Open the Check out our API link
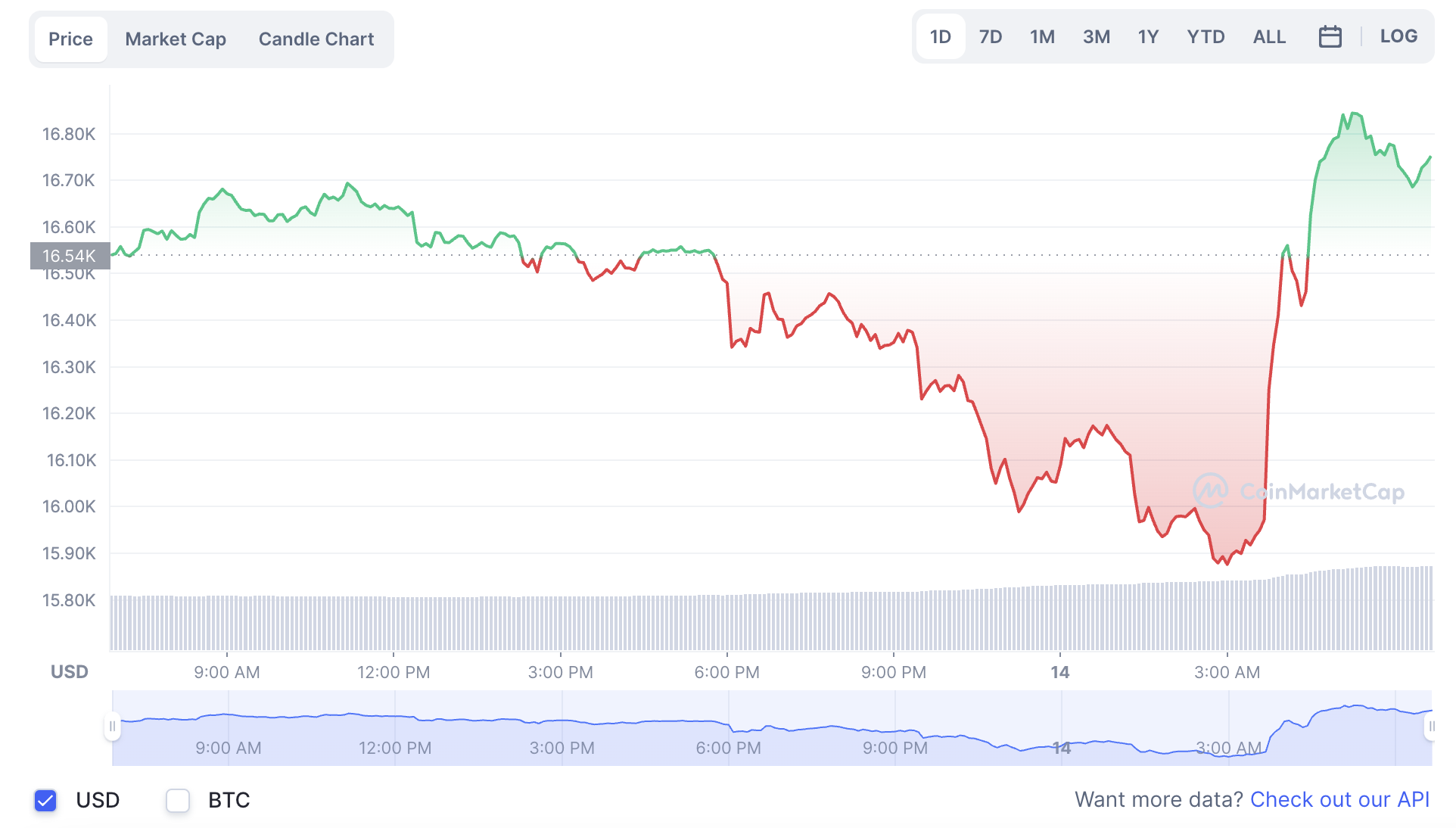Viewport: 1456px width, 828px height. click(1339, 799)
